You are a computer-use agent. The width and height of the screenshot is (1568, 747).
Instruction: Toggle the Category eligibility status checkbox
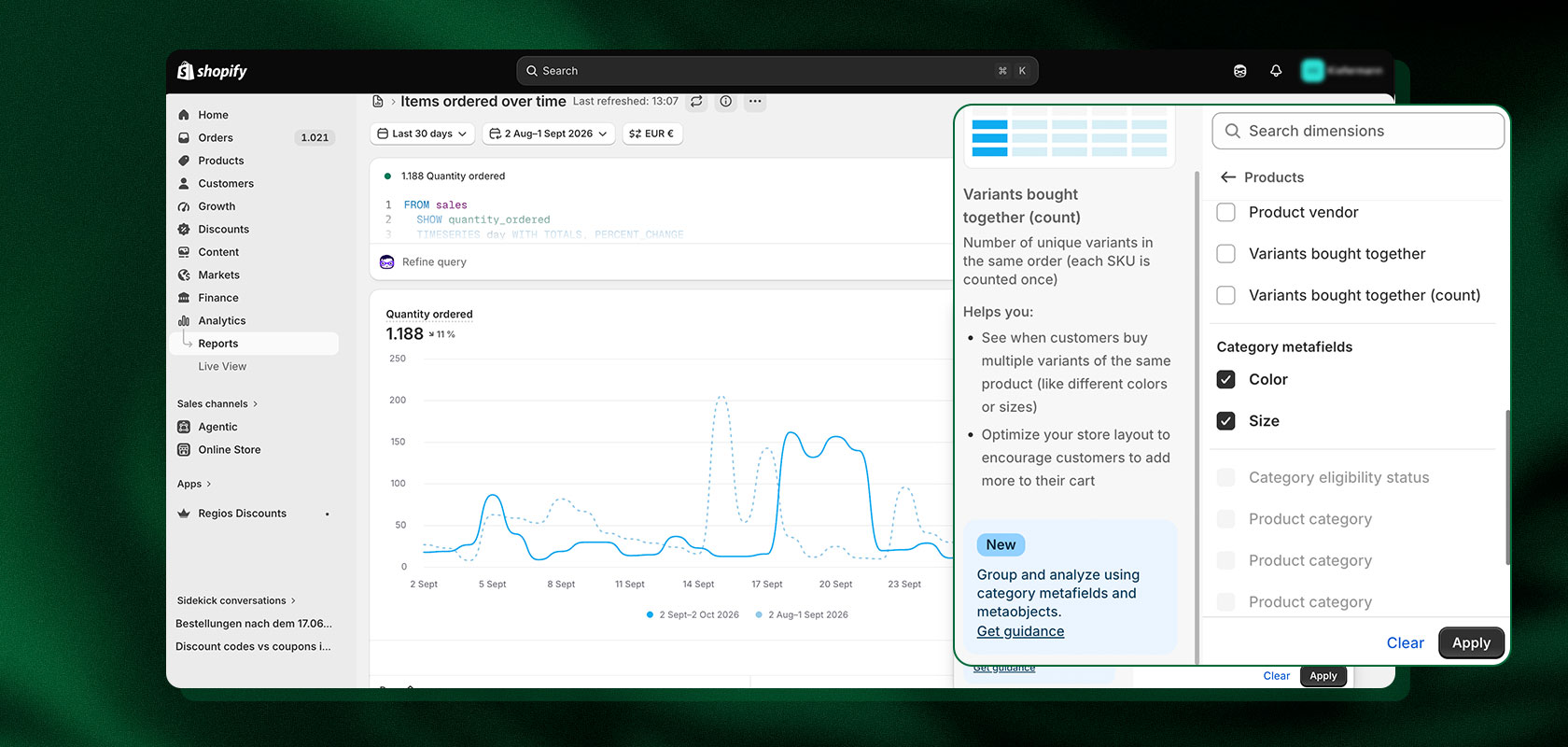(x=1226, y=477)
